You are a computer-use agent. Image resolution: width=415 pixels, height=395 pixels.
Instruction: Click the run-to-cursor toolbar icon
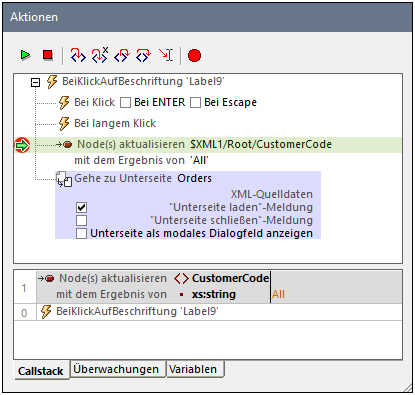point(166,55)
